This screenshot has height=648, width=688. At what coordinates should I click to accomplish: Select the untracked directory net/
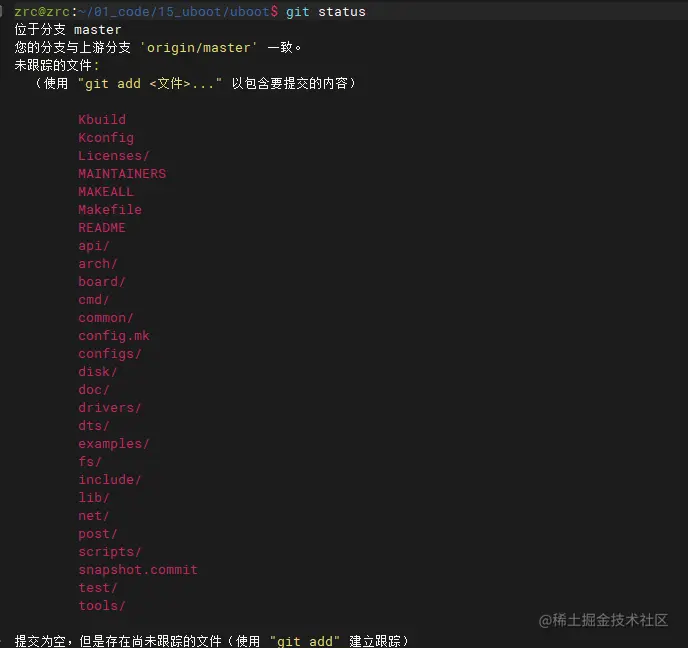94,515
